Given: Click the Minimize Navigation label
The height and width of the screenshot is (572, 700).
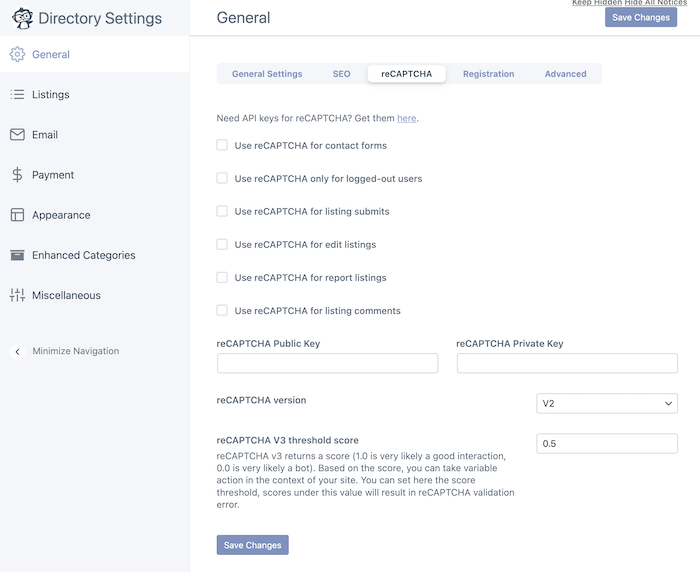Looking at the screenshot, I should tap(76, 351).
